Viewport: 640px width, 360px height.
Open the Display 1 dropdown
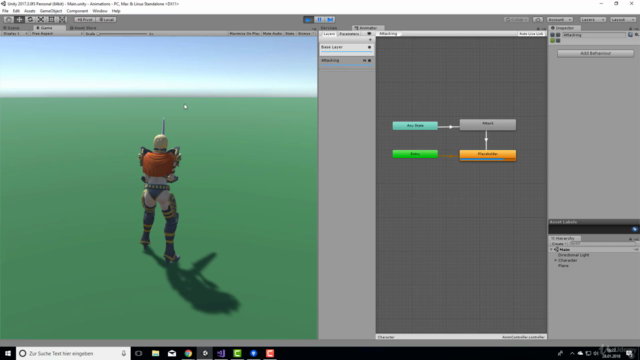coord(15,33)
